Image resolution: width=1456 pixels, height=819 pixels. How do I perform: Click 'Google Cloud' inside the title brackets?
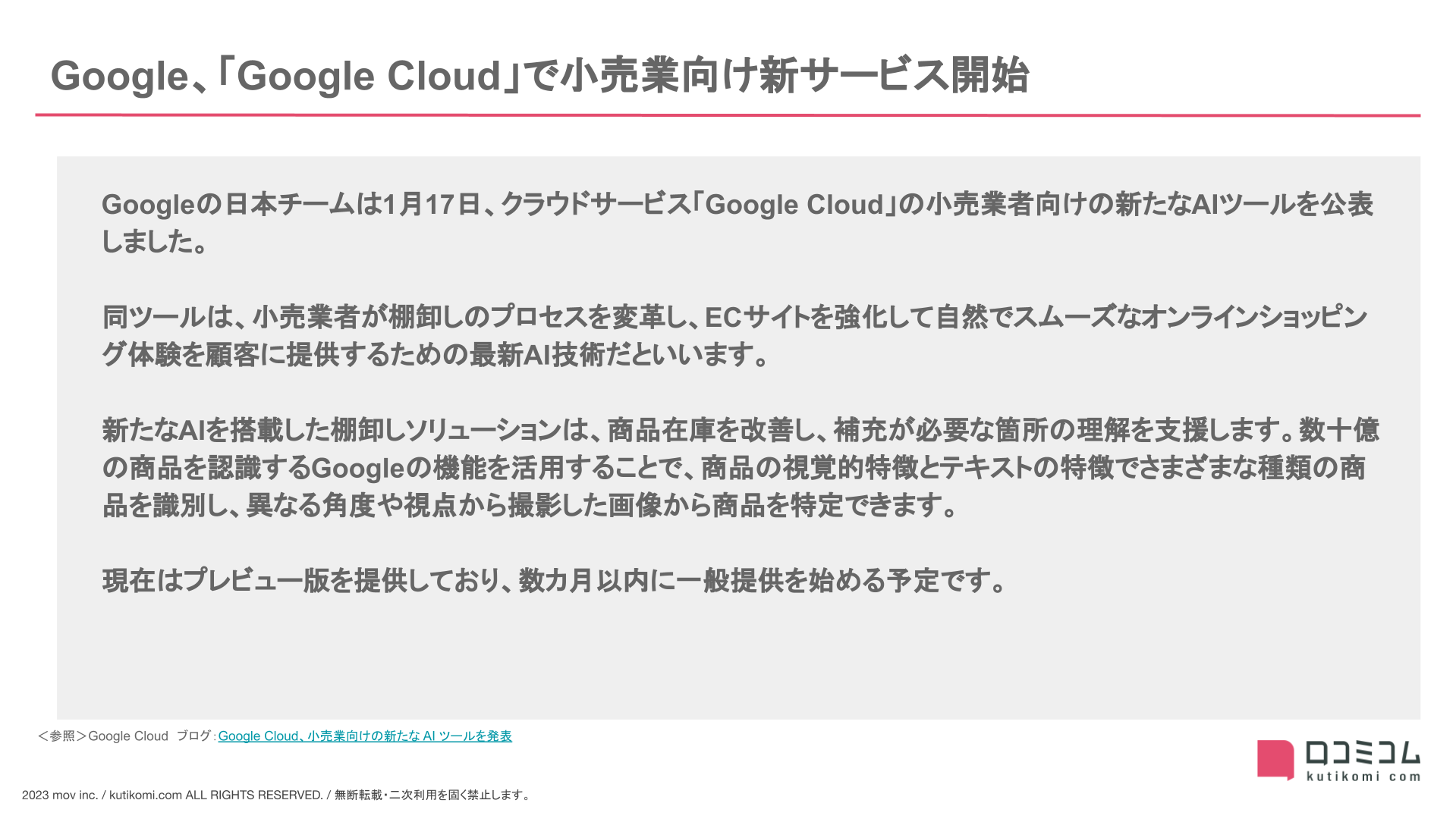(x=369, y=76)
